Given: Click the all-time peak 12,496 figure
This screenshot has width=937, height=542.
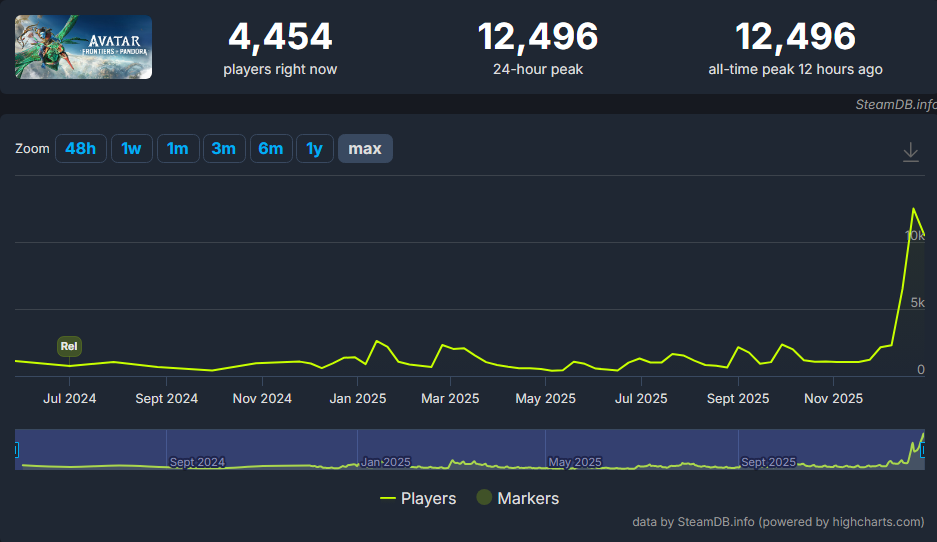Looking at the screenshot, I should click(795, 38).
